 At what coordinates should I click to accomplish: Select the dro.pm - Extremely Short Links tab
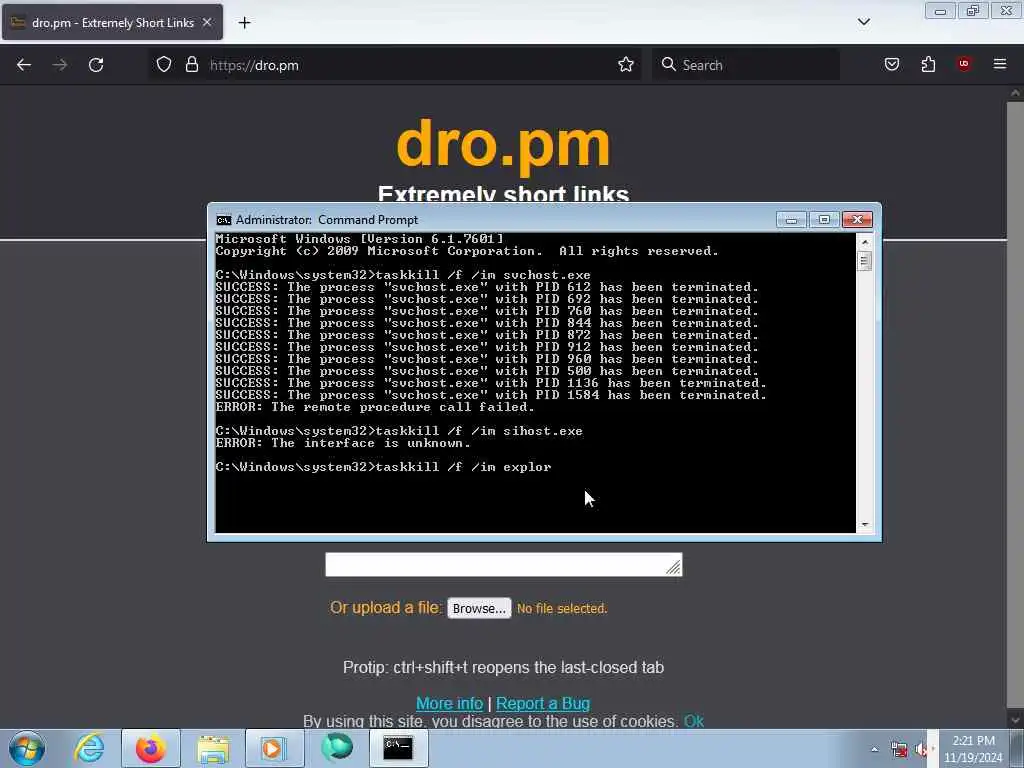click(112, 22)
